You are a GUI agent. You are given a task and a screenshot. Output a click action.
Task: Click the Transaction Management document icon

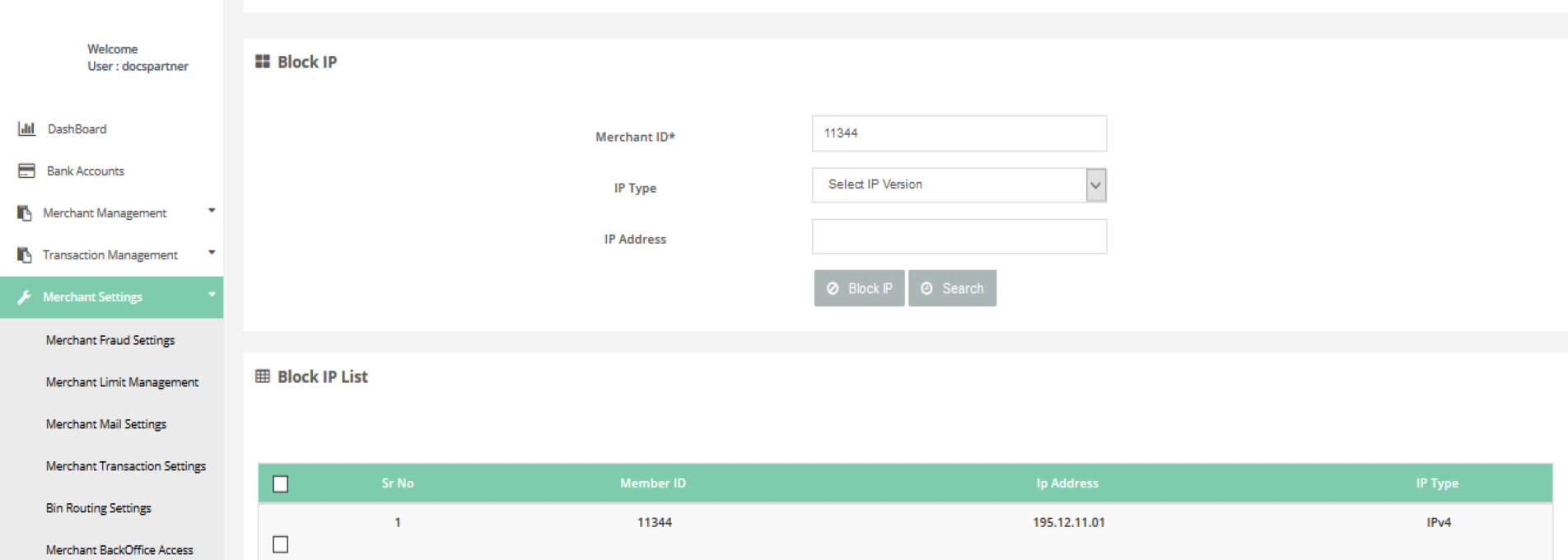(x=25, y=255)
